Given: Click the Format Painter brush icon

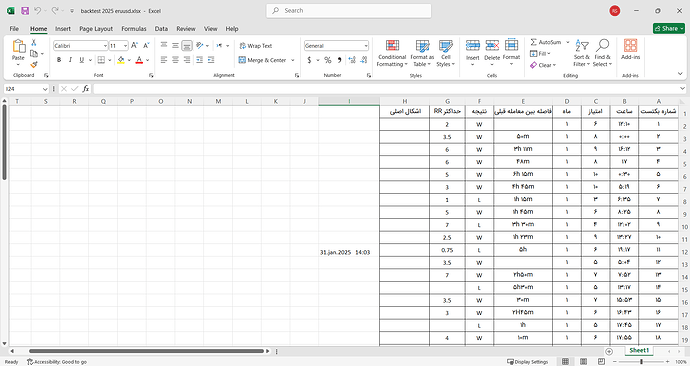Looking at the screenshot, I should coord(33,65).
